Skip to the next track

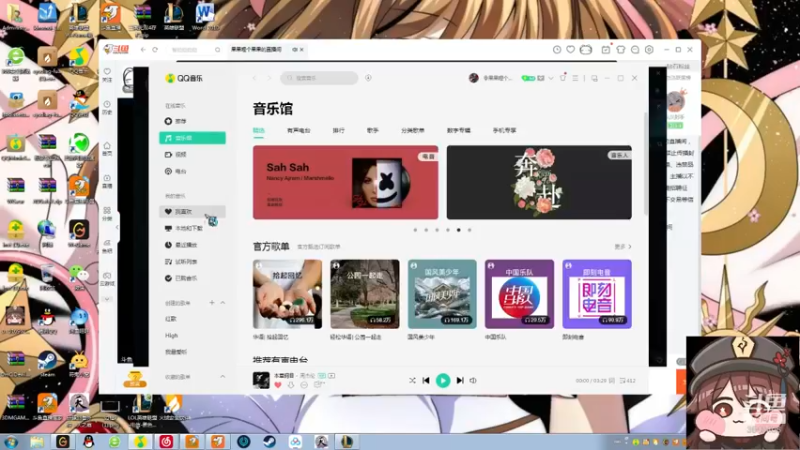tap(460, 380)
